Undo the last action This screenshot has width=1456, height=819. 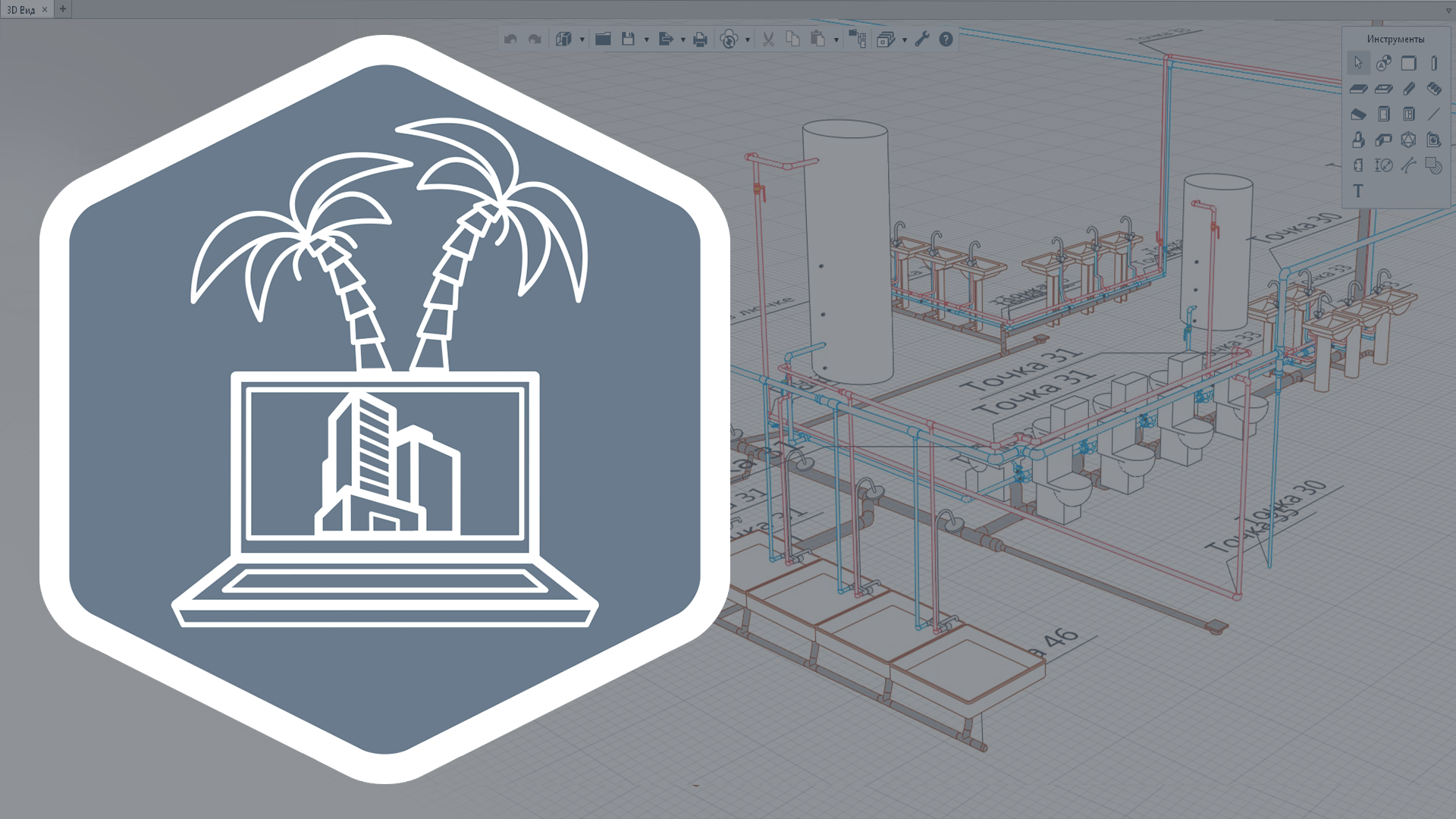click(x=510, y=39)
